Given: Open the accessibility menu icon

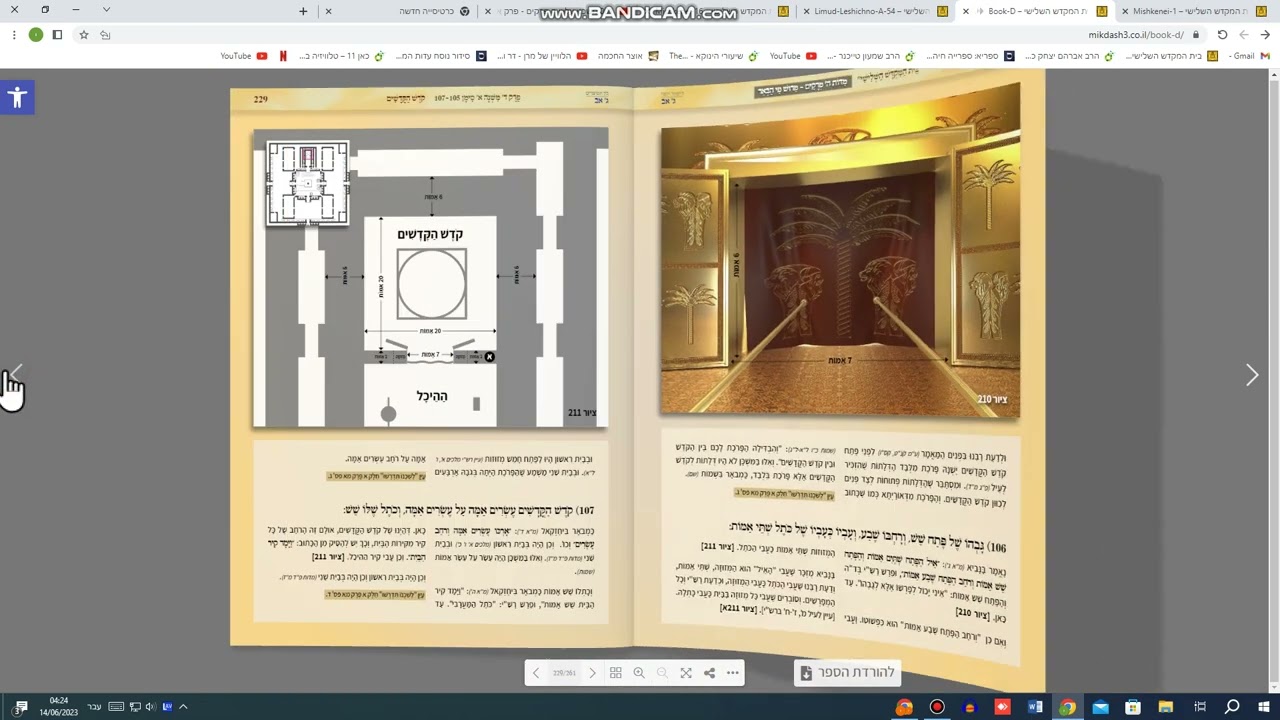Looking at the screenshot, I should 17,97.
